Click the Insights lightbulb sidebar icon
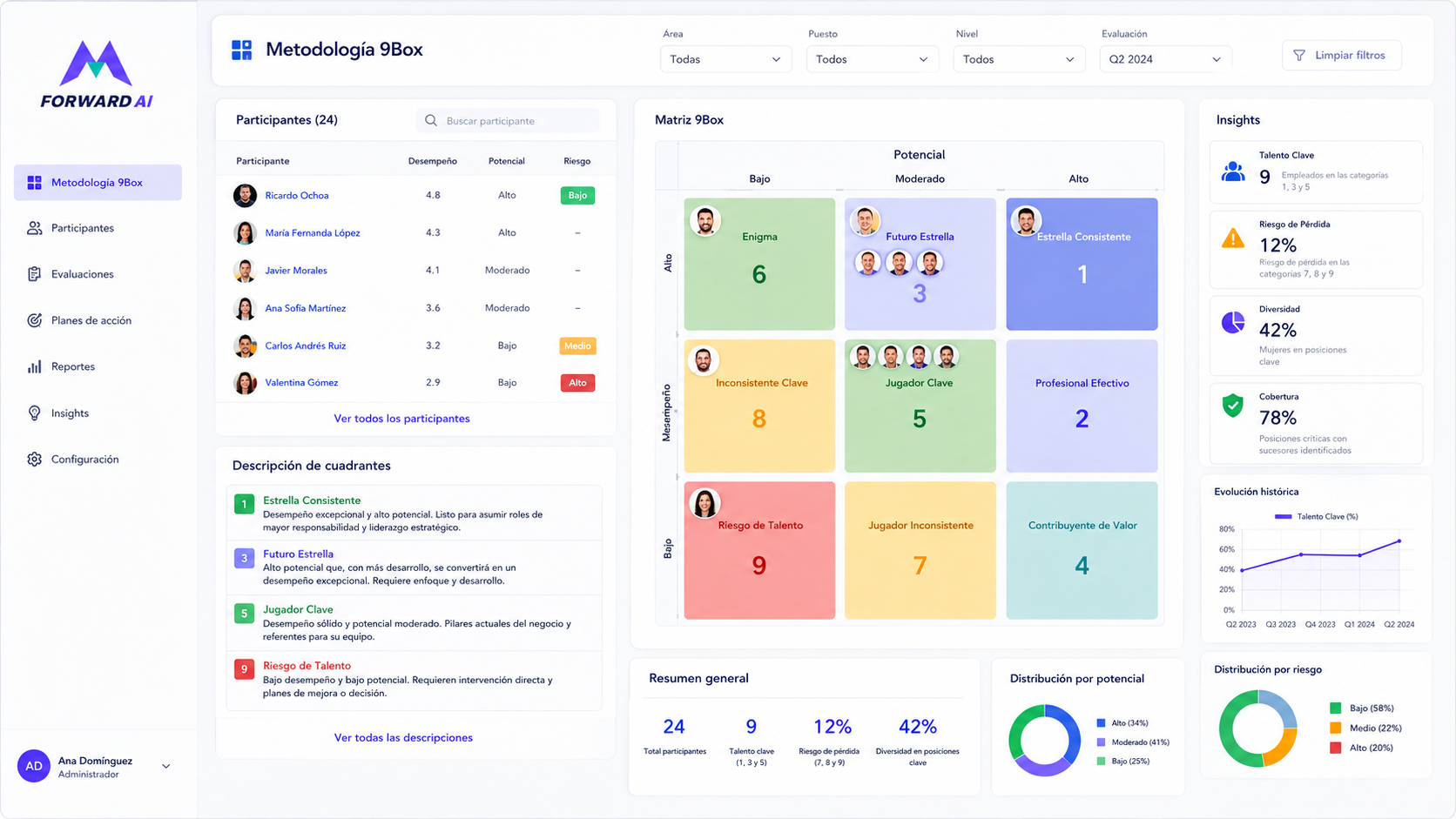Image resolution: width=1456 pixels, height=819 pixels. pos(34,413)
